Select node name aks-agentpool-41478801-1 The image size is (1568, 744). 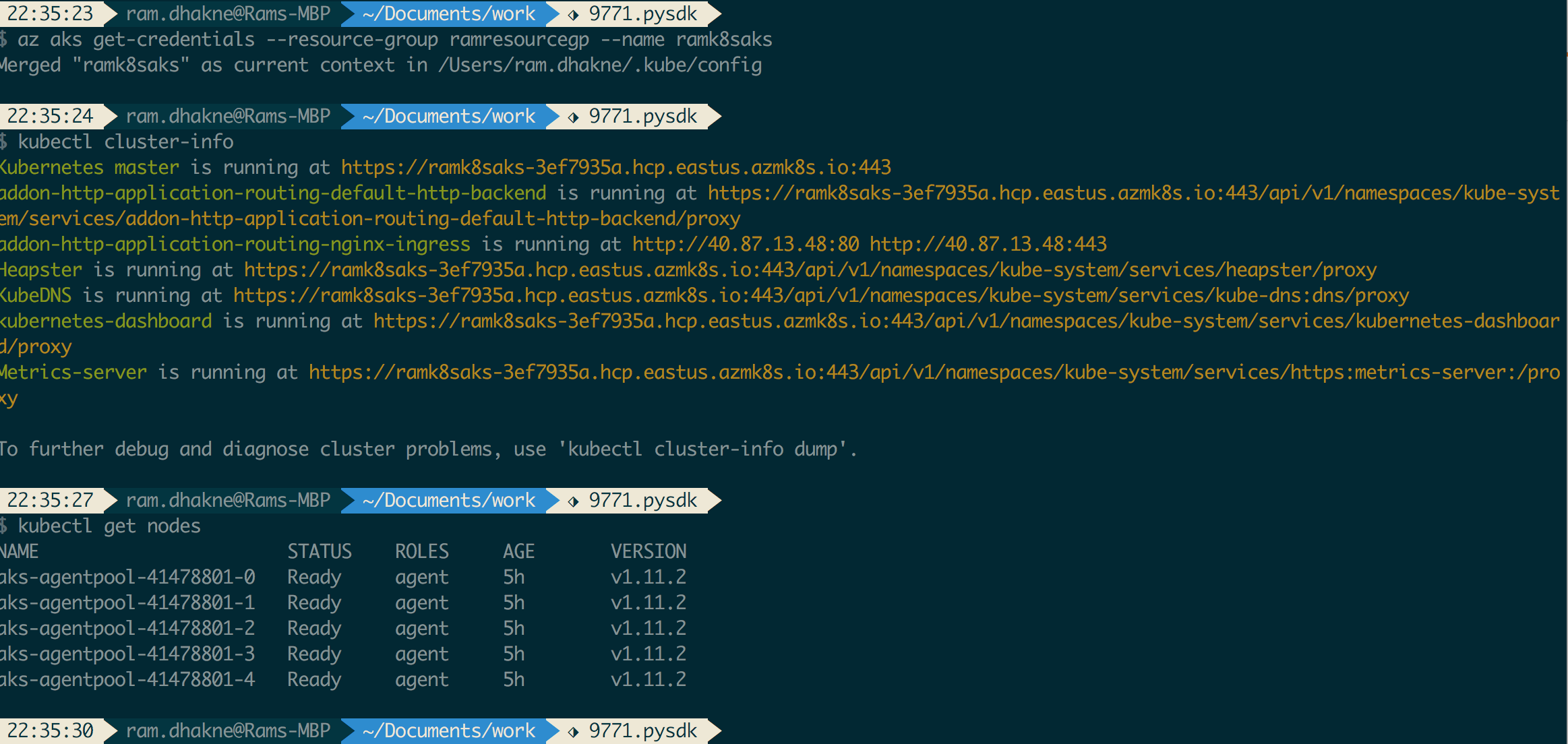point(127,602)
